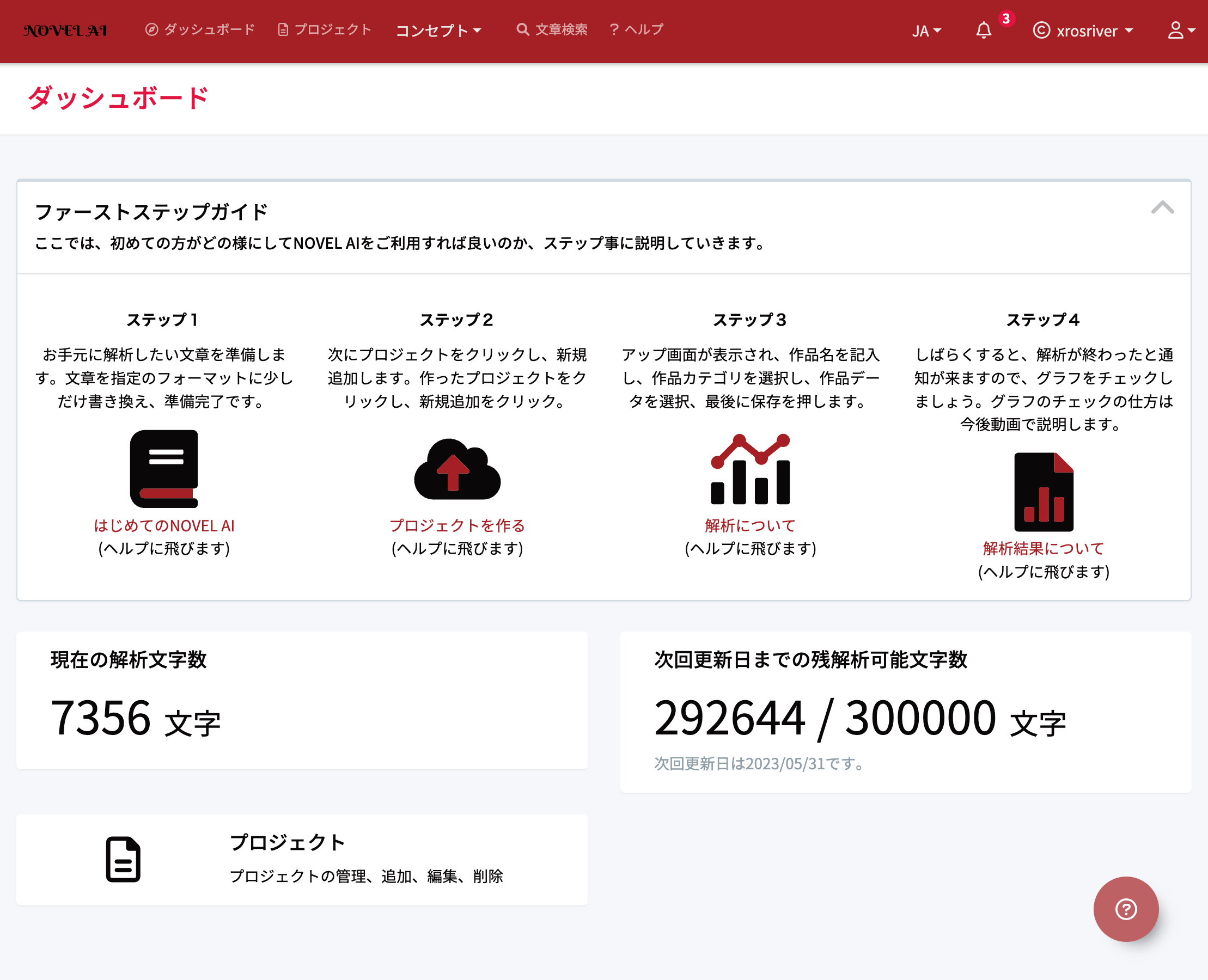This screenshot has height=980, width=1208.
Task: Open the floating help question-mark button
Action: pyautogui.click(x=1126, y=909)
